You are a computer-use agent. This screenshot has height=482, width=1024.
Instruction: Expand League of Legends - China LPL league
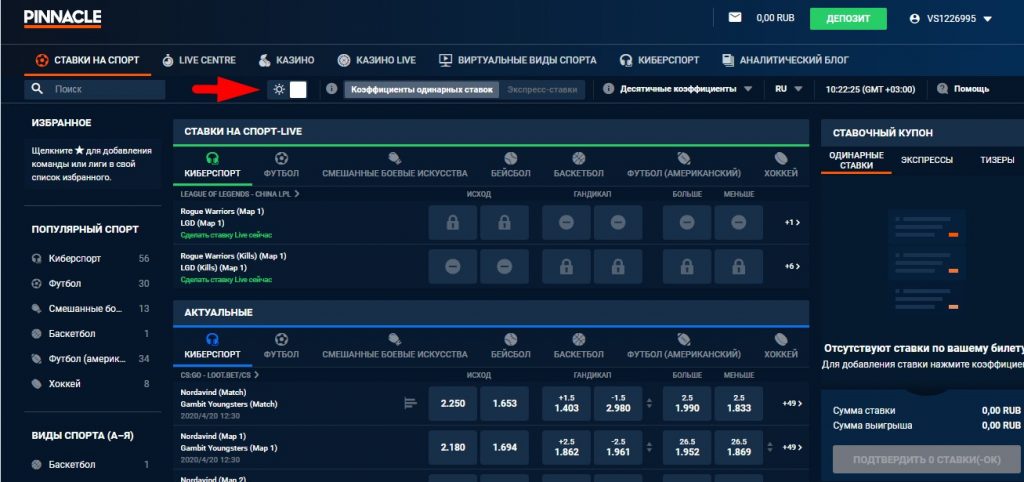240,194
